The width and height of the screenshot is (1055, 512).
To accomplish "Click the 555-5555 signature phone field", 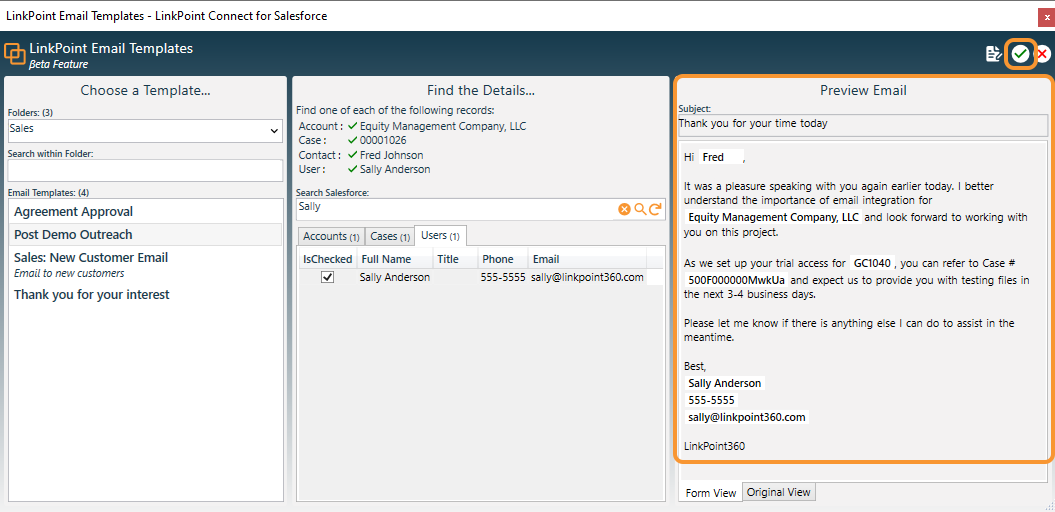I will (711, 400).
